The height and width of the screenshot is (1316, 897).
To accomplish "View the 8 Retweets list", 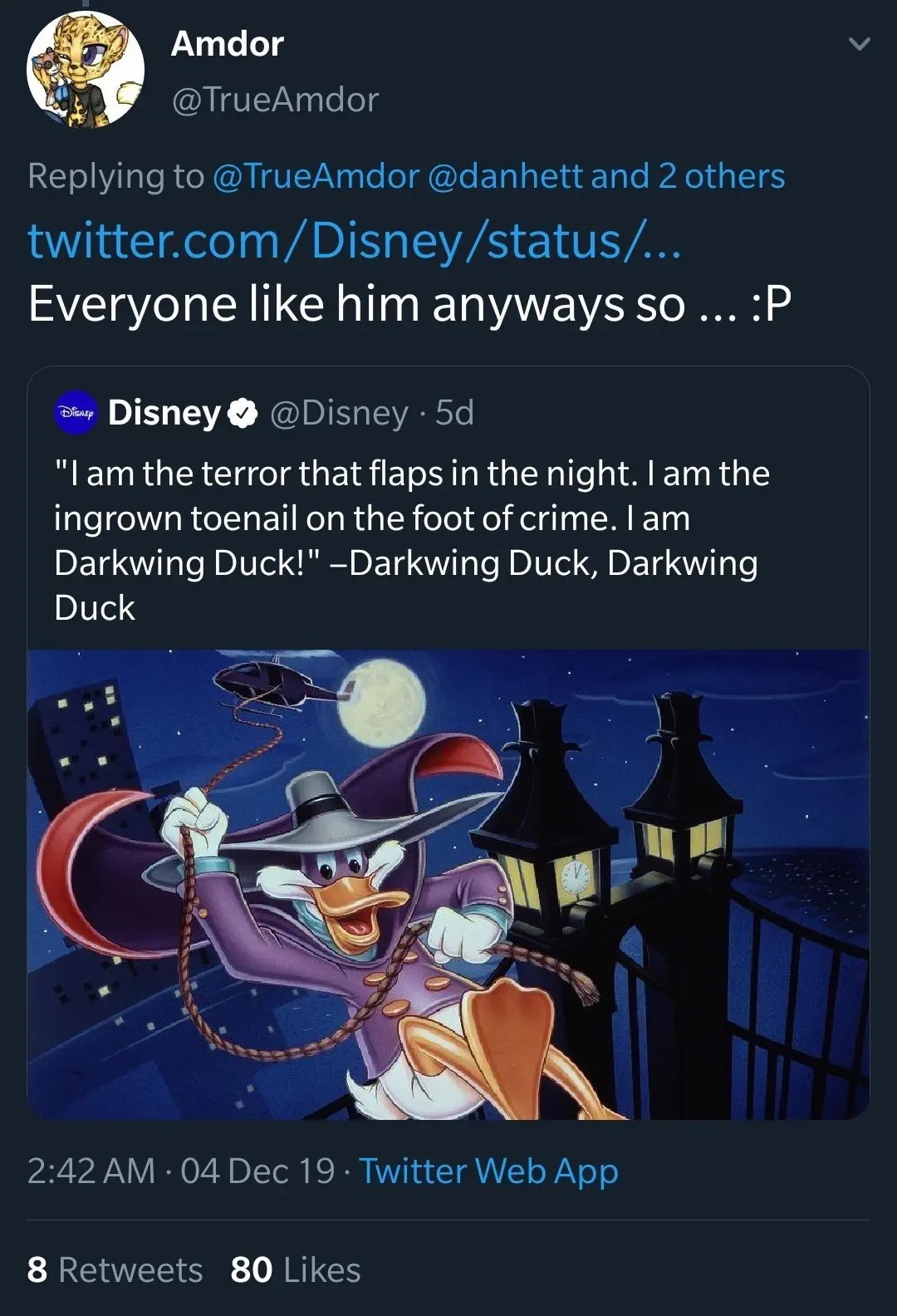I will coord(115,1269).
